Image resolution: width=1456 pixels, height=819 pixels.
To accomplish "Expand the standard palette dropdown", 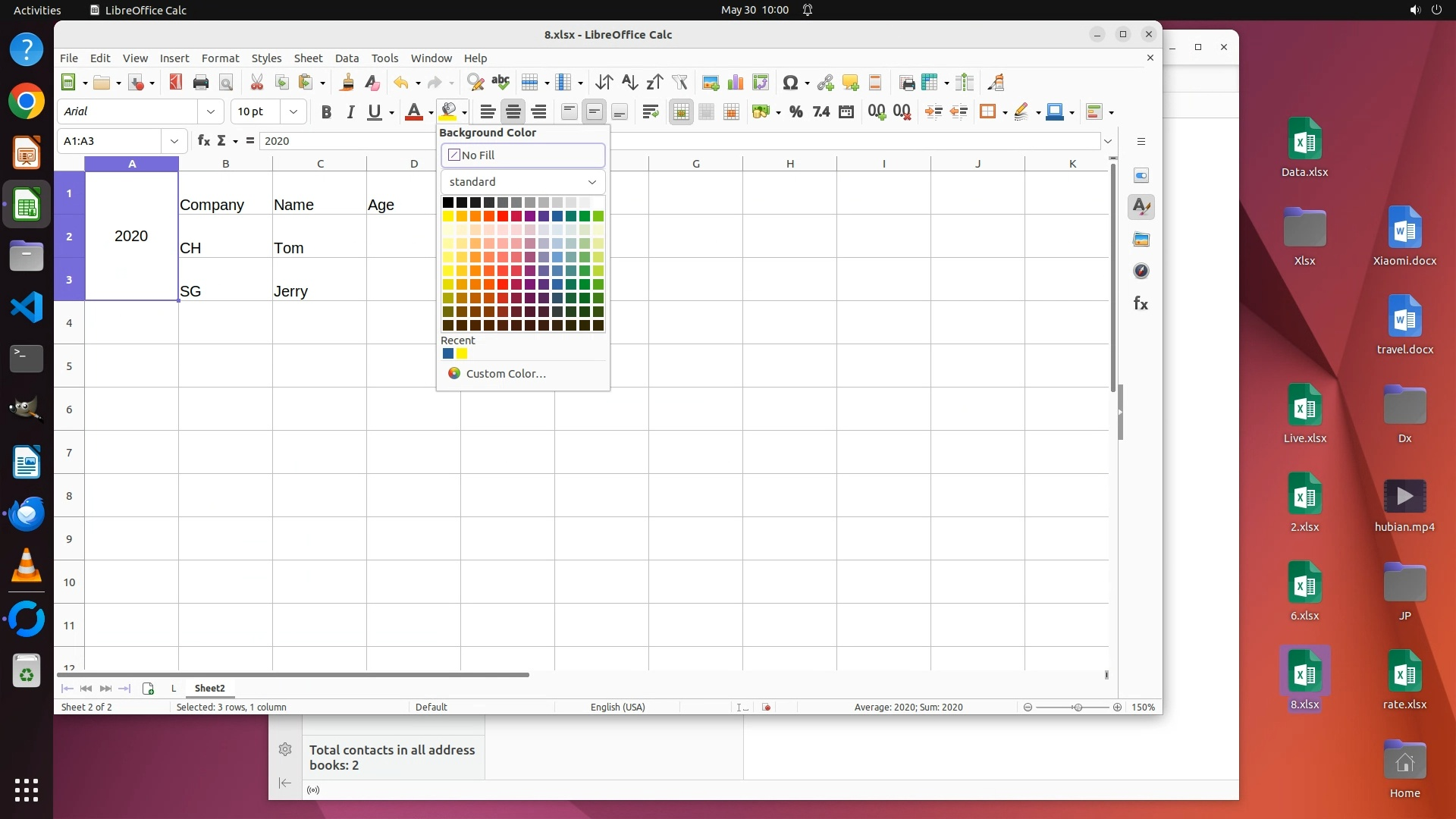I will click(x=591, y=182).
